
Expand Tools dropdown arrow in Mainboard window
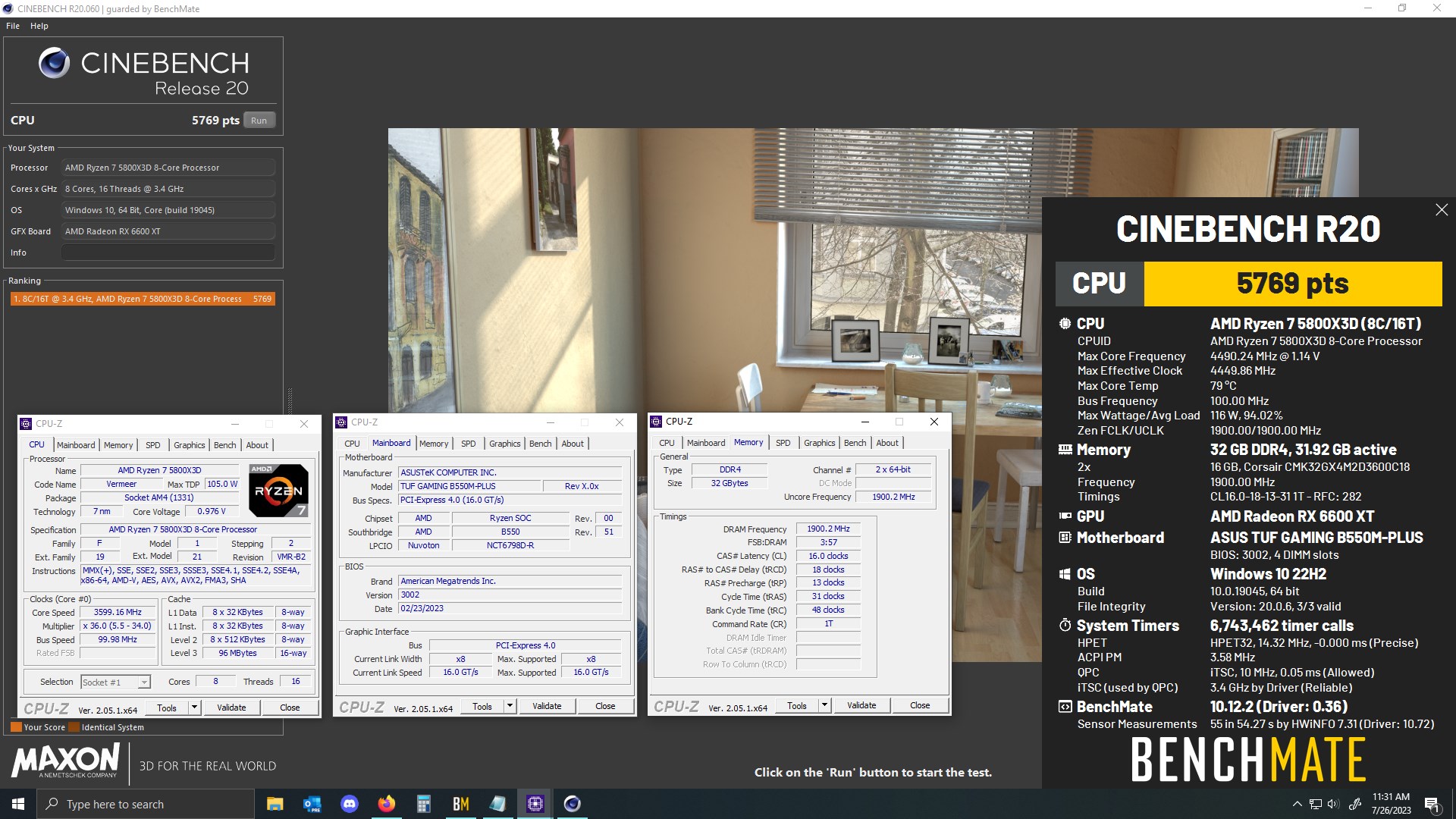510,706
